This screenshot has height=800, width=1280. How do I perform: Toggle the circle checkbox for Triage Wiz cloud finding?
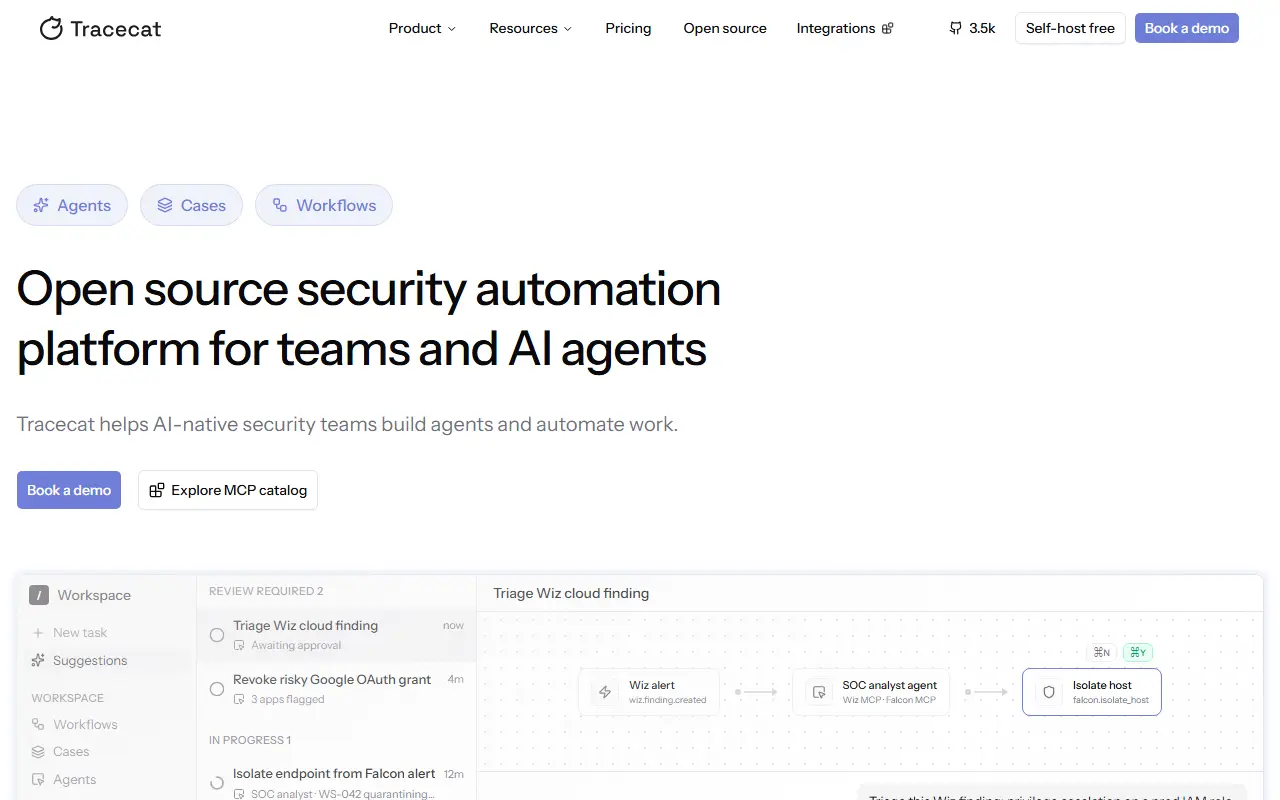point(216,635)
